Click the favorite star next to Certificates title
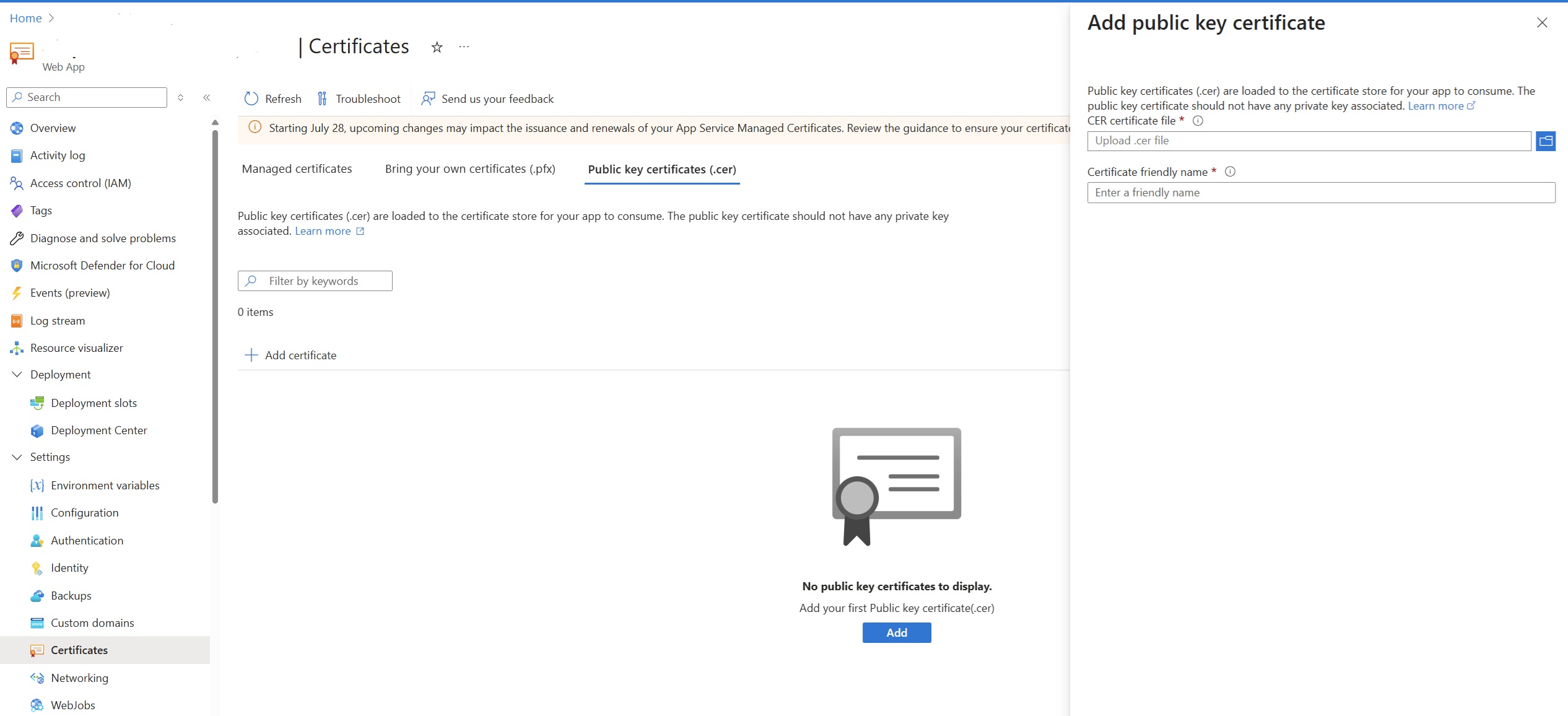This screenshot has width=1568, height=716. click(437, 46)
